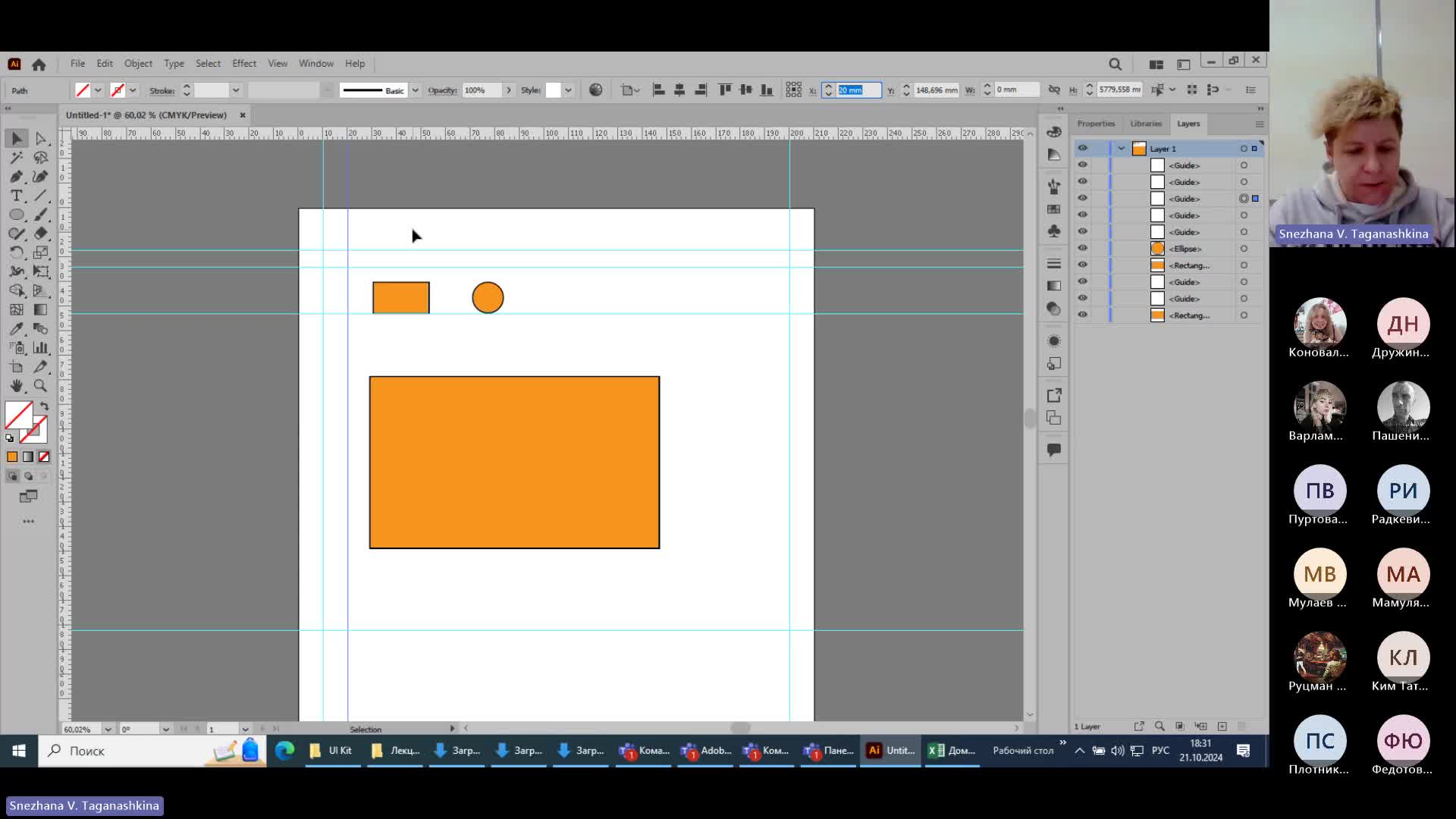Select the Ellipse tool
The height and width of the screenshot is (819, 1456).
click(x=17, y=215)
